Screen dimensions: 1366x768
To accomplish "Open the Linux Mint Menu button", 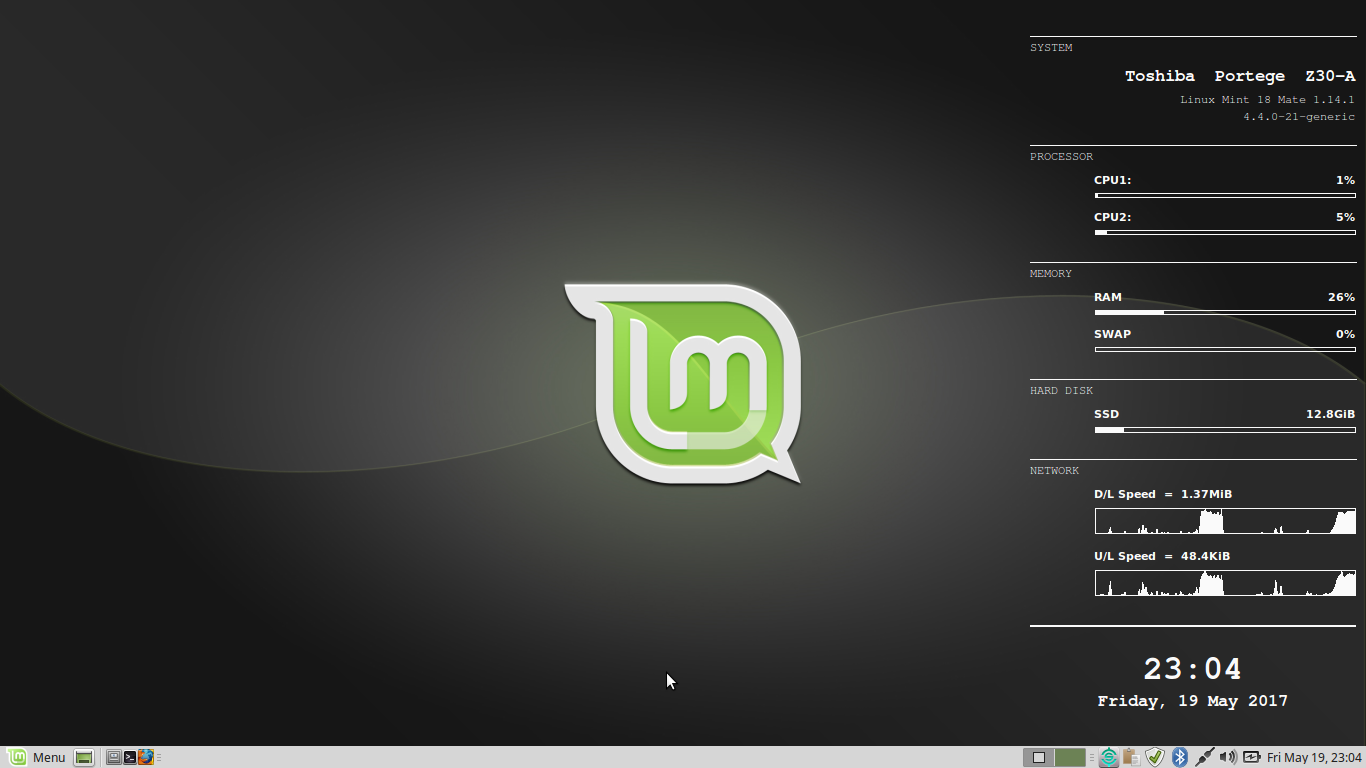I will click(36, 757).
